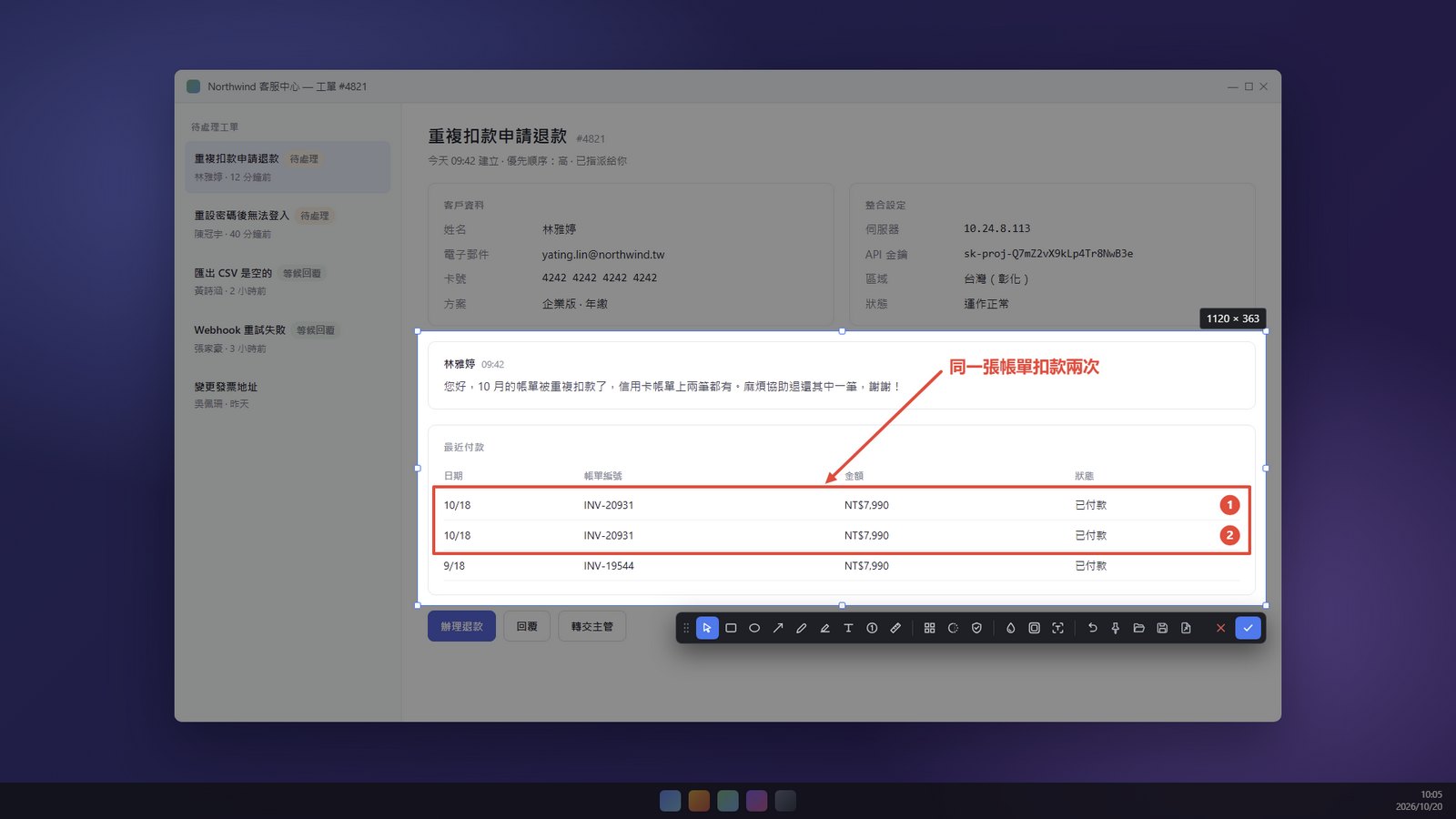Open the 變更發票地址 ticket
This screenshot has width=1456, height=819.
tap(288, 395)
